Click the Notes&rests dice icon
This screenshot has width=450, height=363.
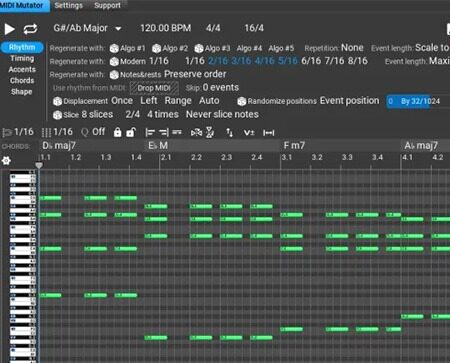click(x=114, y=75)
